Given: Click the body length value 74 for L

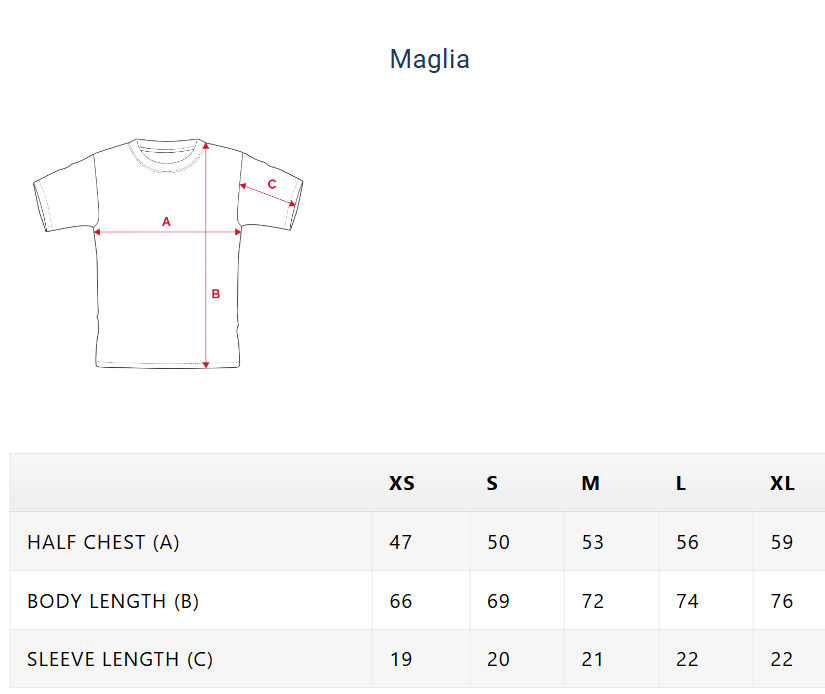Looking at the screenshot, I should 687,601.
